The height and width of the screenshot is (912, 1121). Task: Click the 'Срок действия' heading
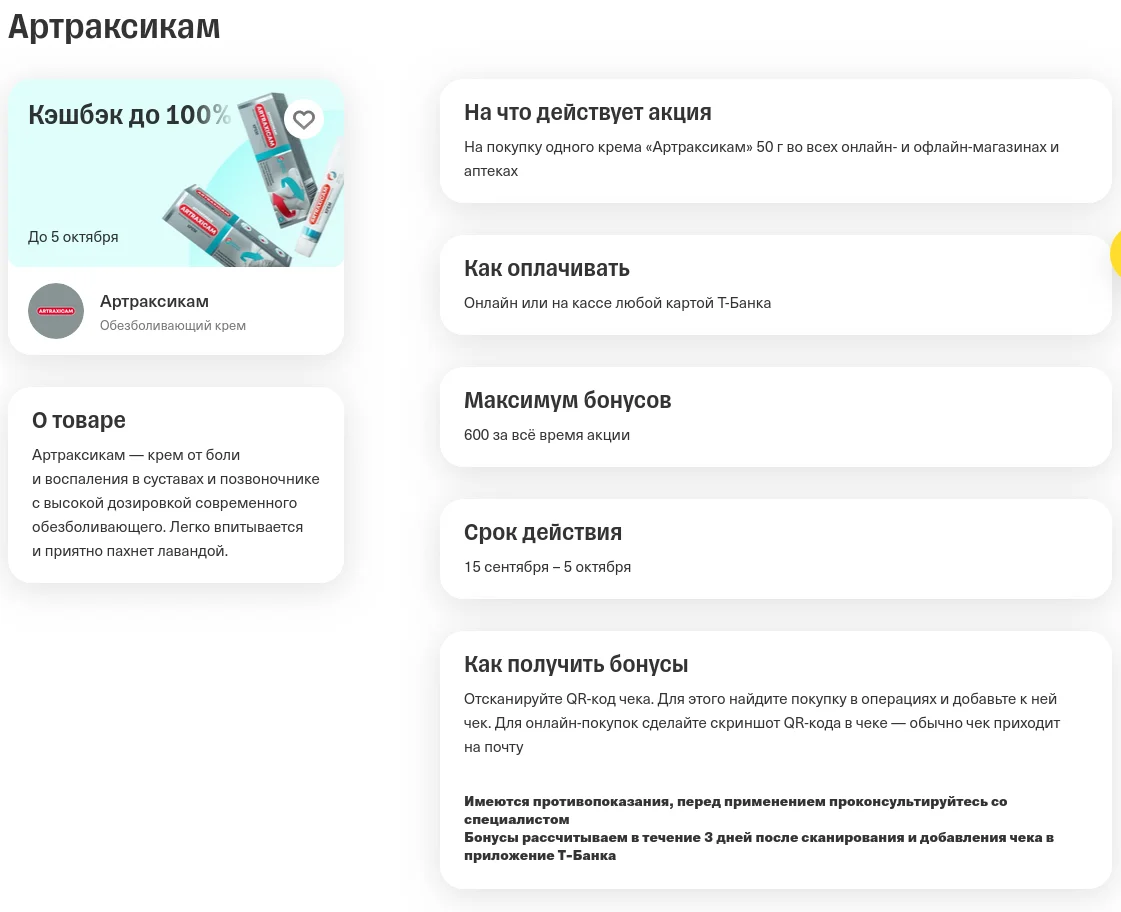[543, 532]
